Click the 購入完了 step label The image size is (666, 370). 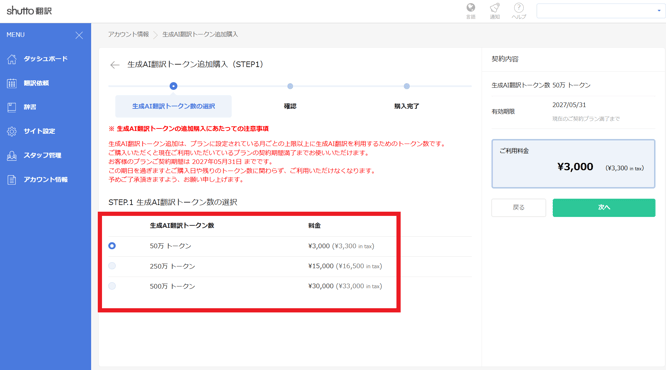coord(406,106)
